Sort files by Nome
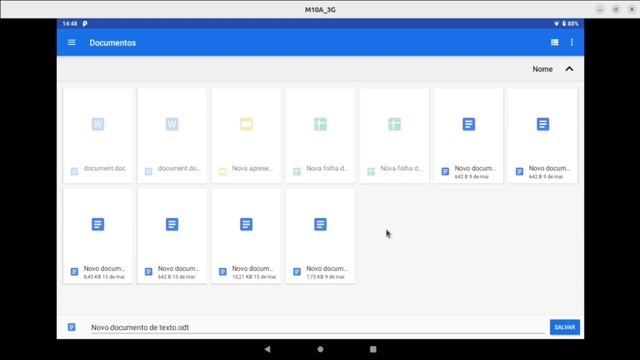The height and width of the screenshot is (360, 640). click(542, 69)
